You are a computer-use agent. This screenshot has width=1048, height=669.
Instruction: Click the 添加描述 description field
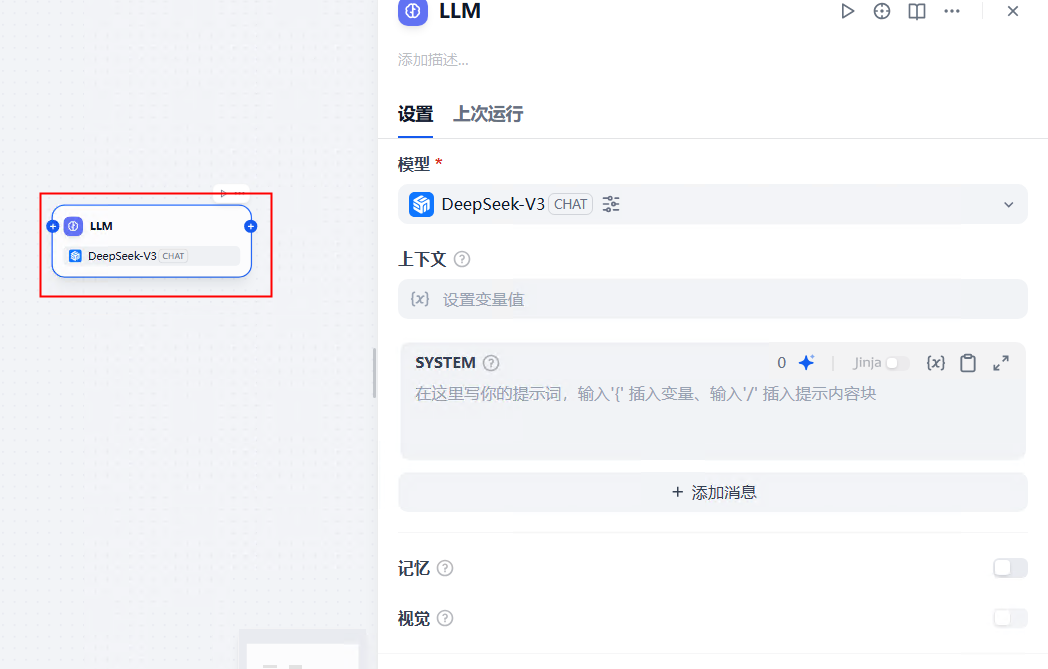tap(430, 60)
